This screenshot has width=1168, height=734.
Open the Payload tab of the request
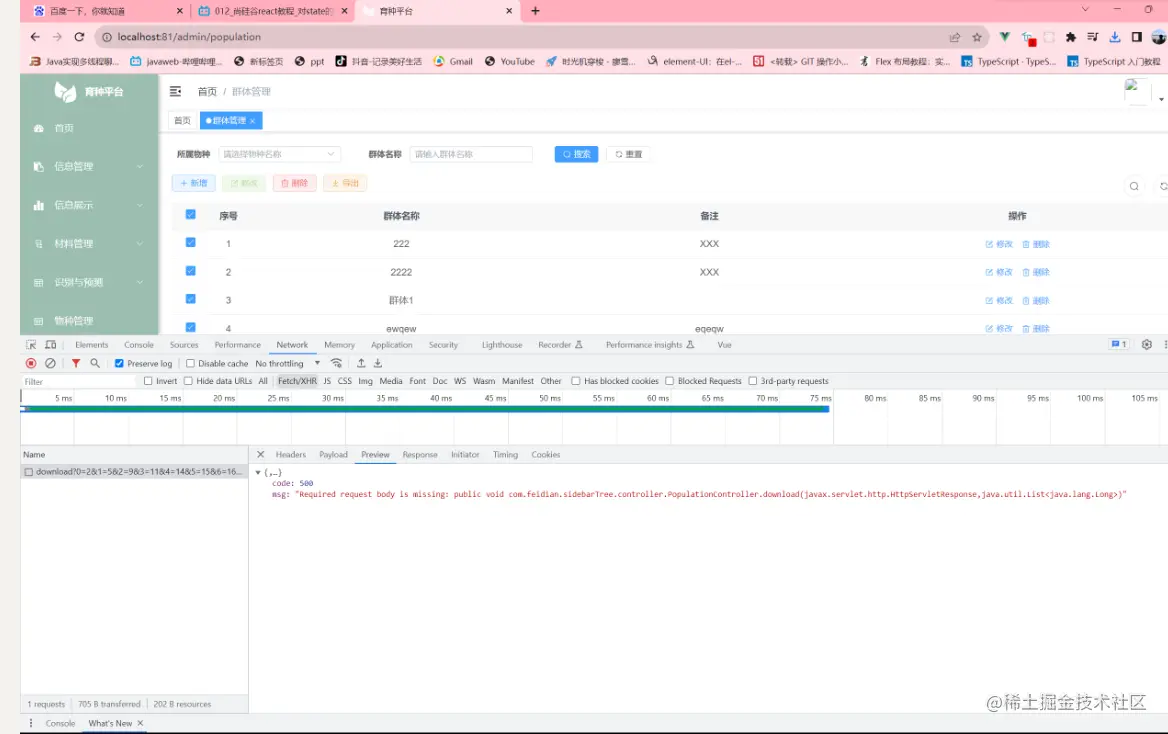click(x=333, y=454)
